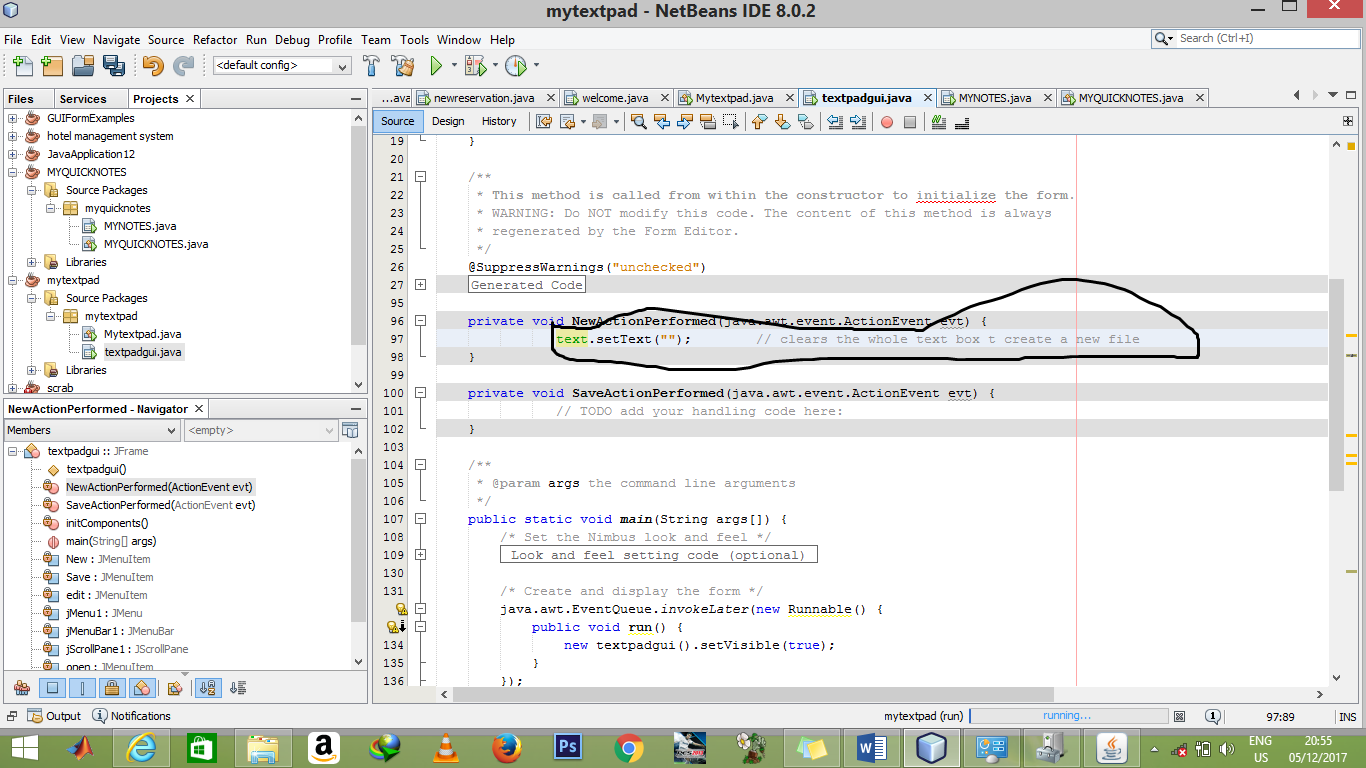Click the New Project toolbar icon
Image resolution: width=1366 pixels, height=768 pixels.
[x=52, y=66]
